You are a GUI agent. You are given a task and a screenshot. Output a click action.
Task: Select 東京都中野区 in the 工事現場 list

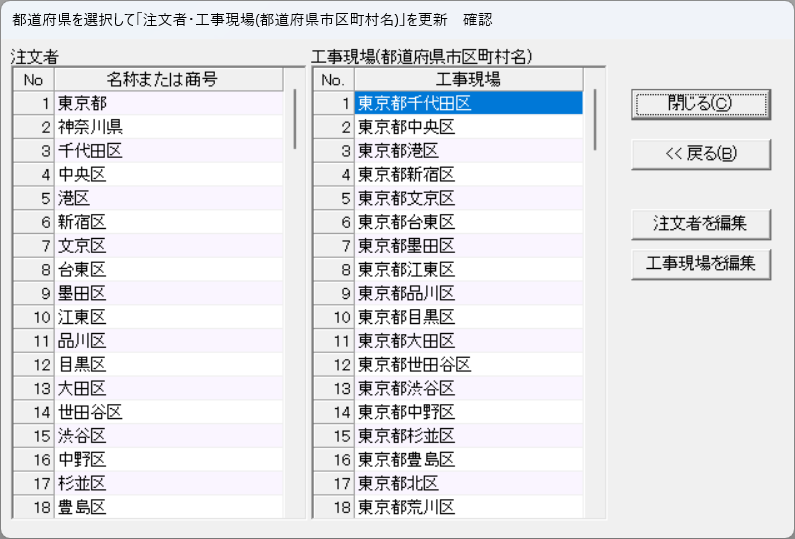(x=468, y=413)
